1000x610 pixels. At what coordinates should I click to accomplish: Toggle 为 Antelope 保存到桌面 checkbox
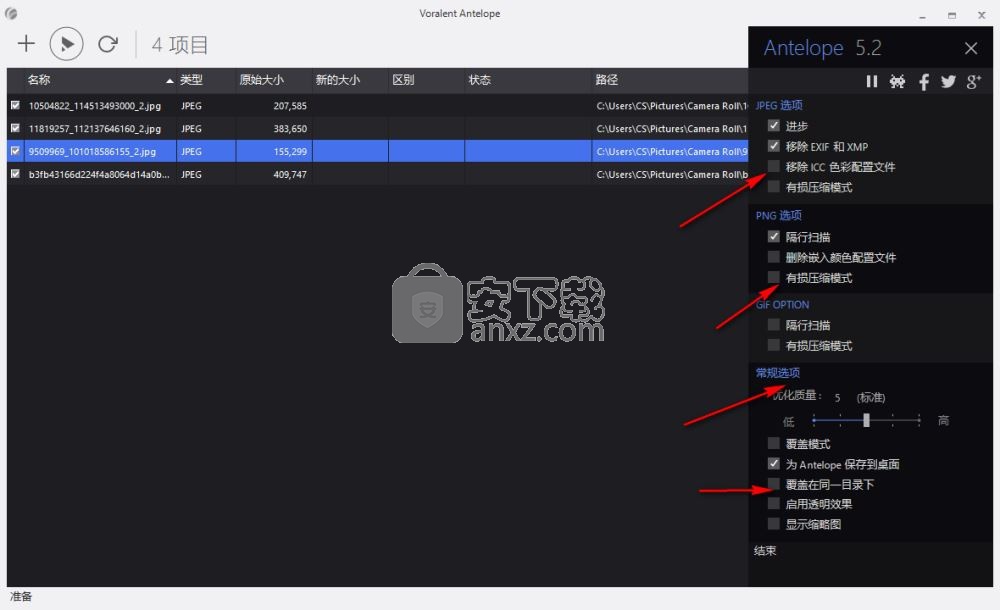pyautogui.click(x=774, y=464)
